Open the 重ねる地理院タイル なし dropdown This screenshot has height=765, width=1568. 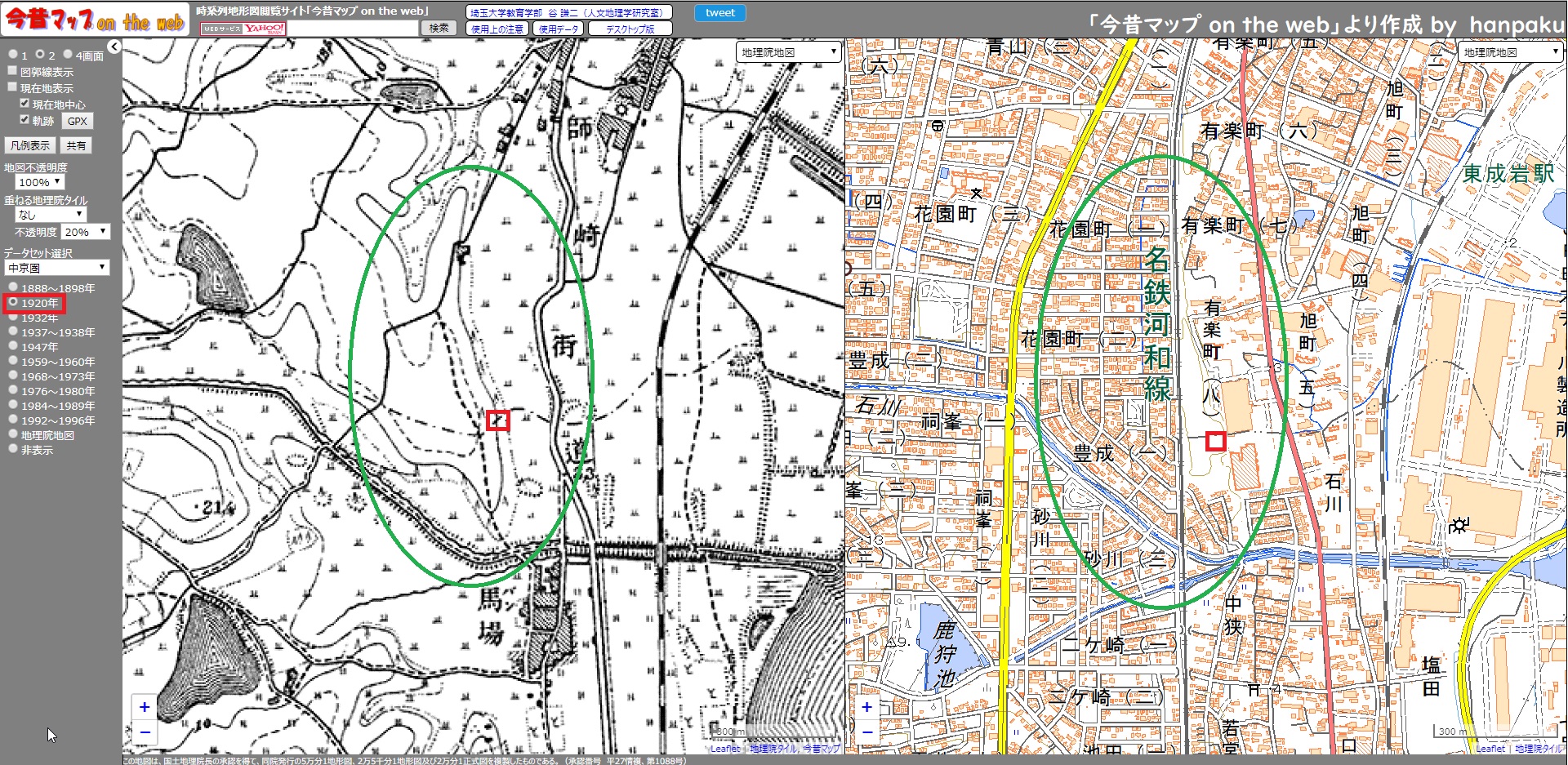(51, 214)
